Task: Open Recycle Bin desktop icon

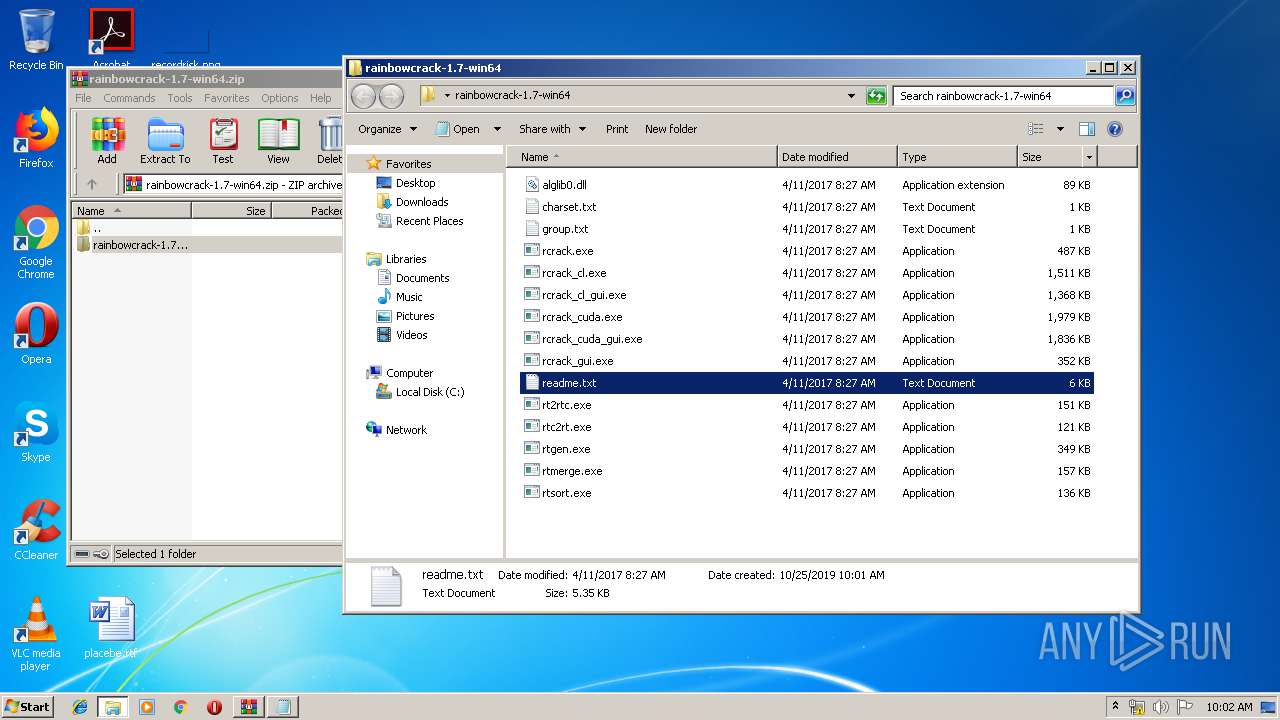Action: coord(36,40)
